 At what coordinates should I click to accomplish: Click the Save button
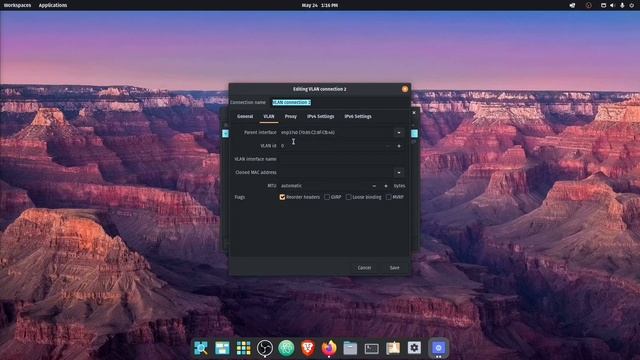pos(394,268)
